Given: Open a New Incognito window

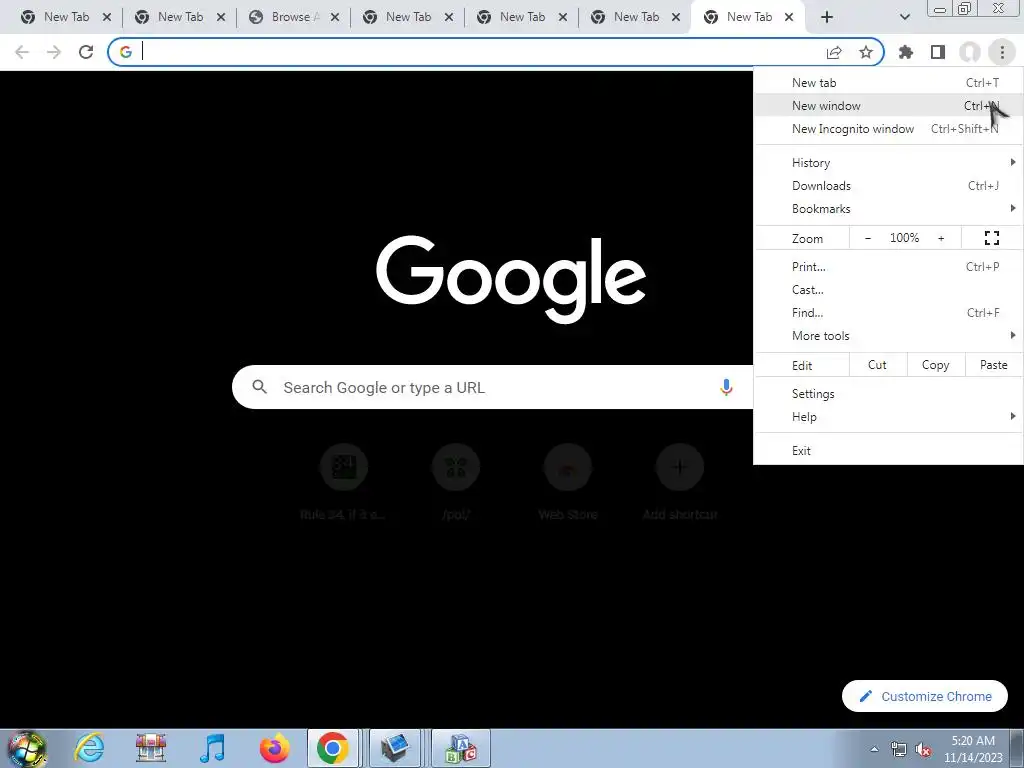Looking at the screenshot, I should [x=888, y=129].
